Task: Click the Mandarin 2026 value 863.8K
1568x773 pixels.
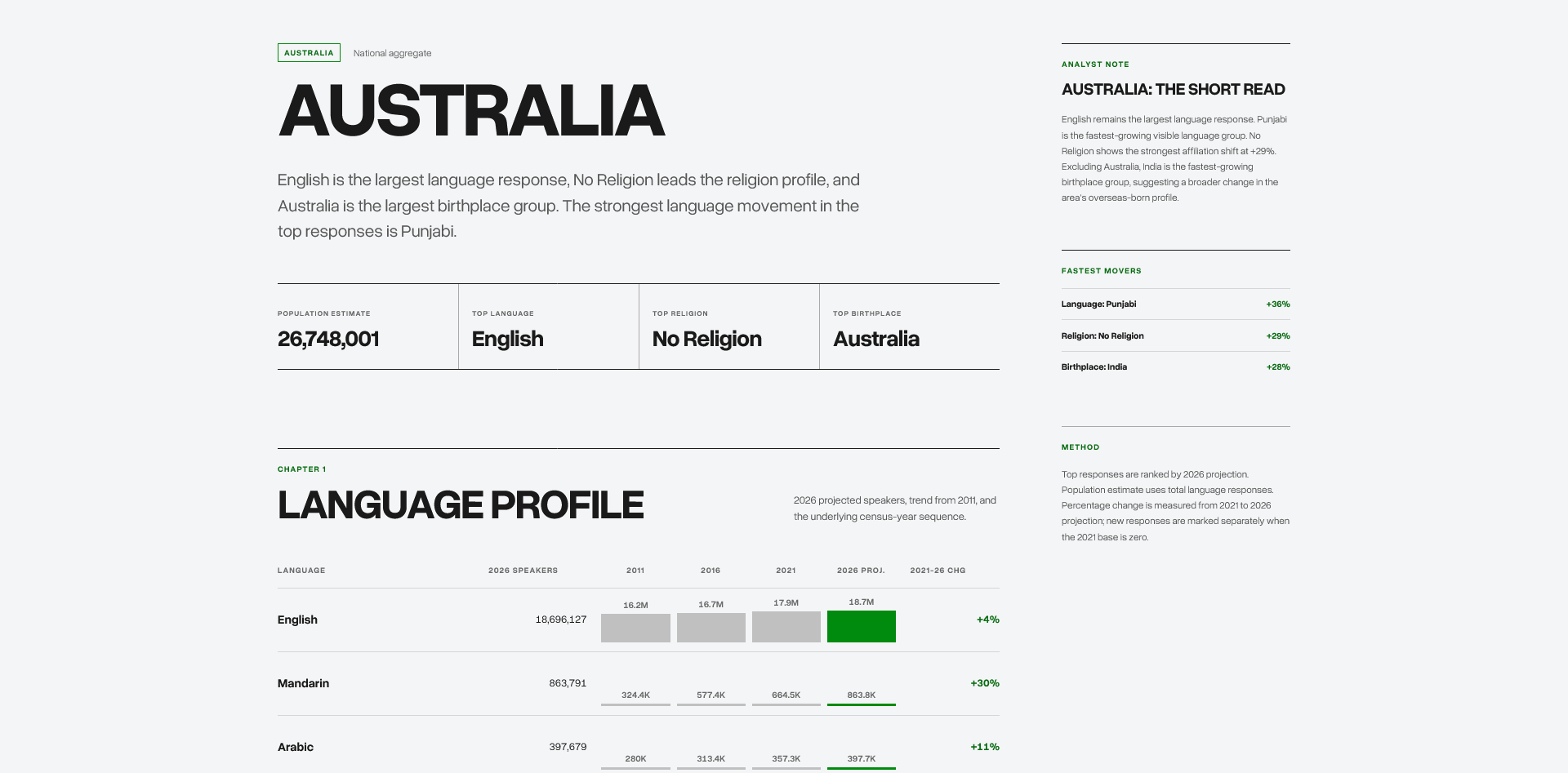Action: coord(861,695)
